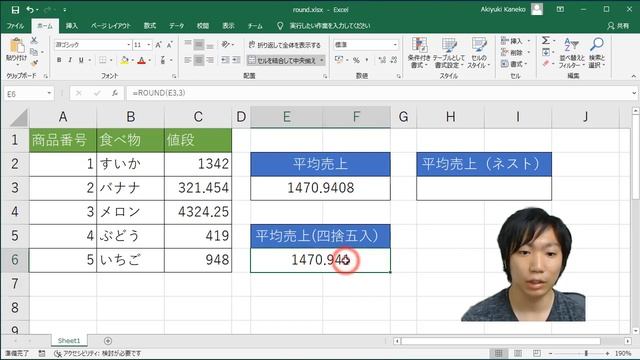Toggle center horizontal alignment
This screenshot has width=640, height=360.
pyautogui.click(x=199, y=60)
